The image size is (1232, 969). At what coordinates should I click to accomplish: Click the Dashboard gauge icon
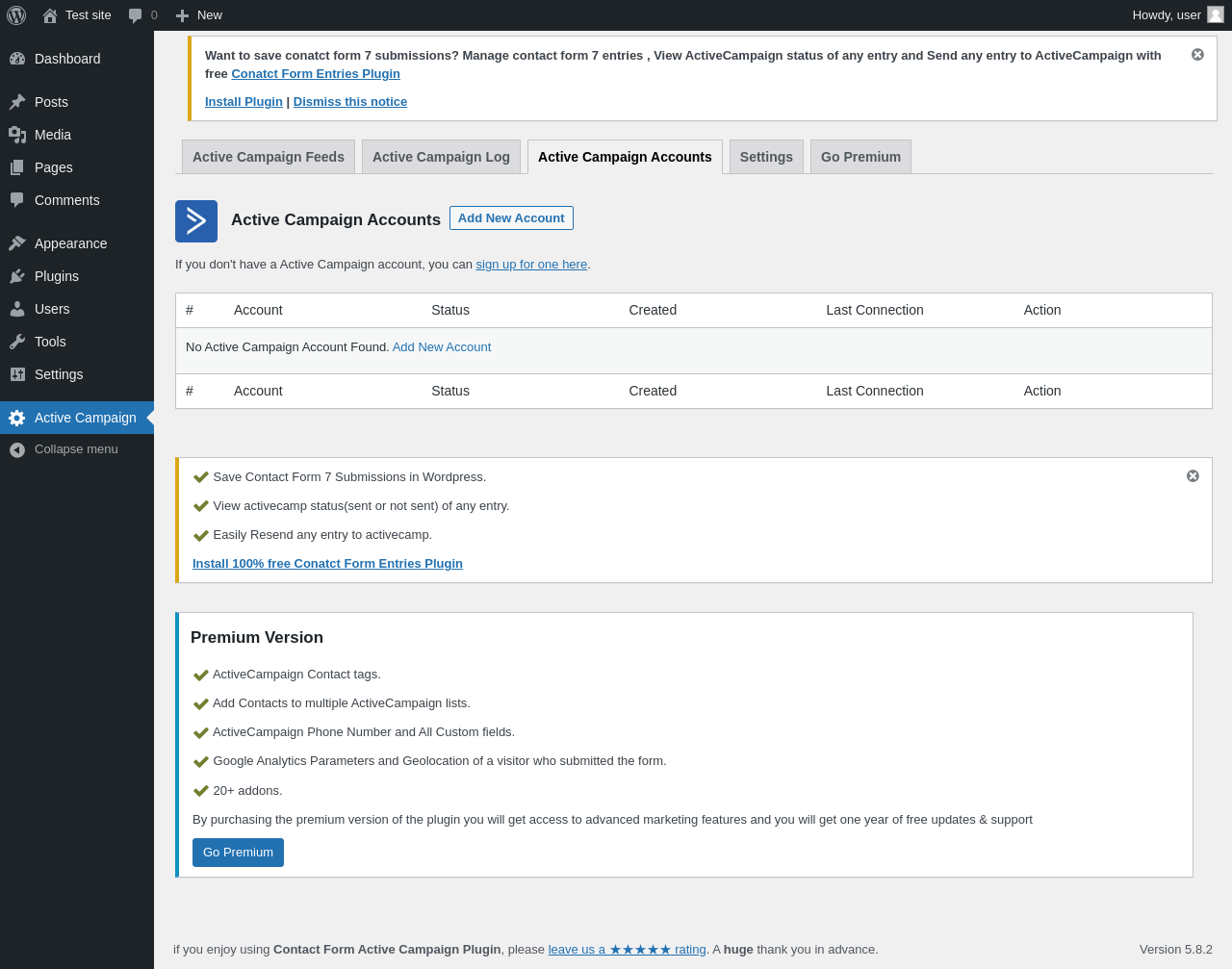coord(17,59)
